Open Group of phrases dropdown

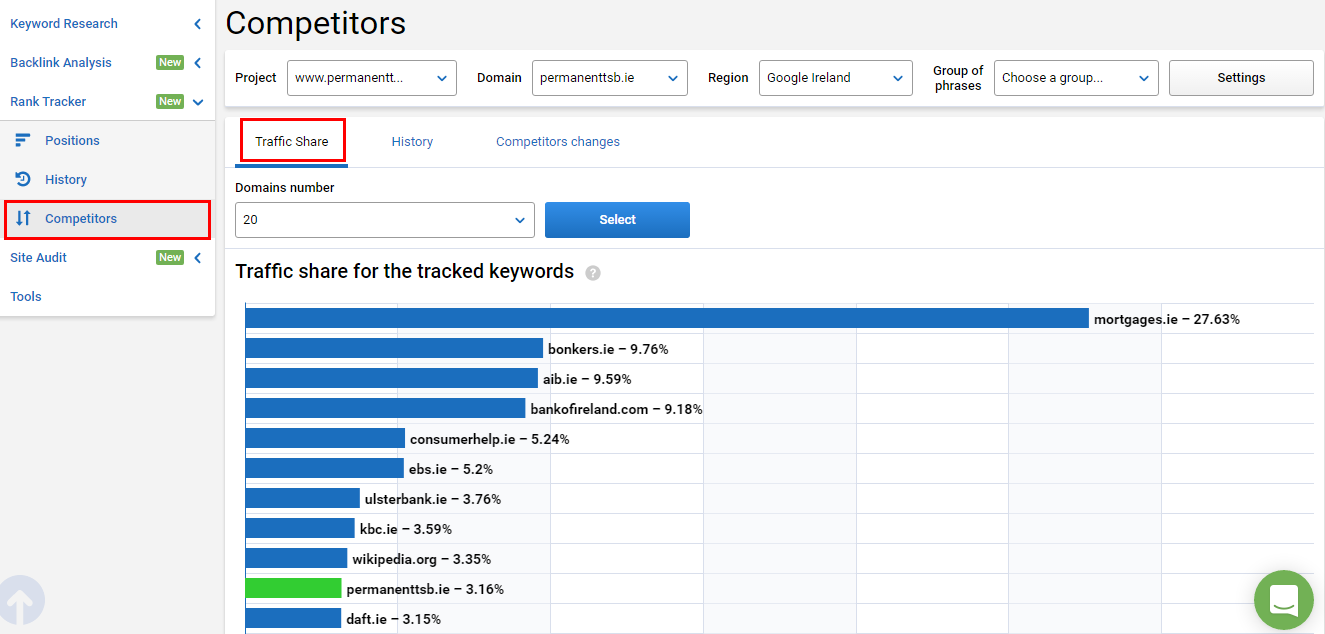[x=1076, y=78]
